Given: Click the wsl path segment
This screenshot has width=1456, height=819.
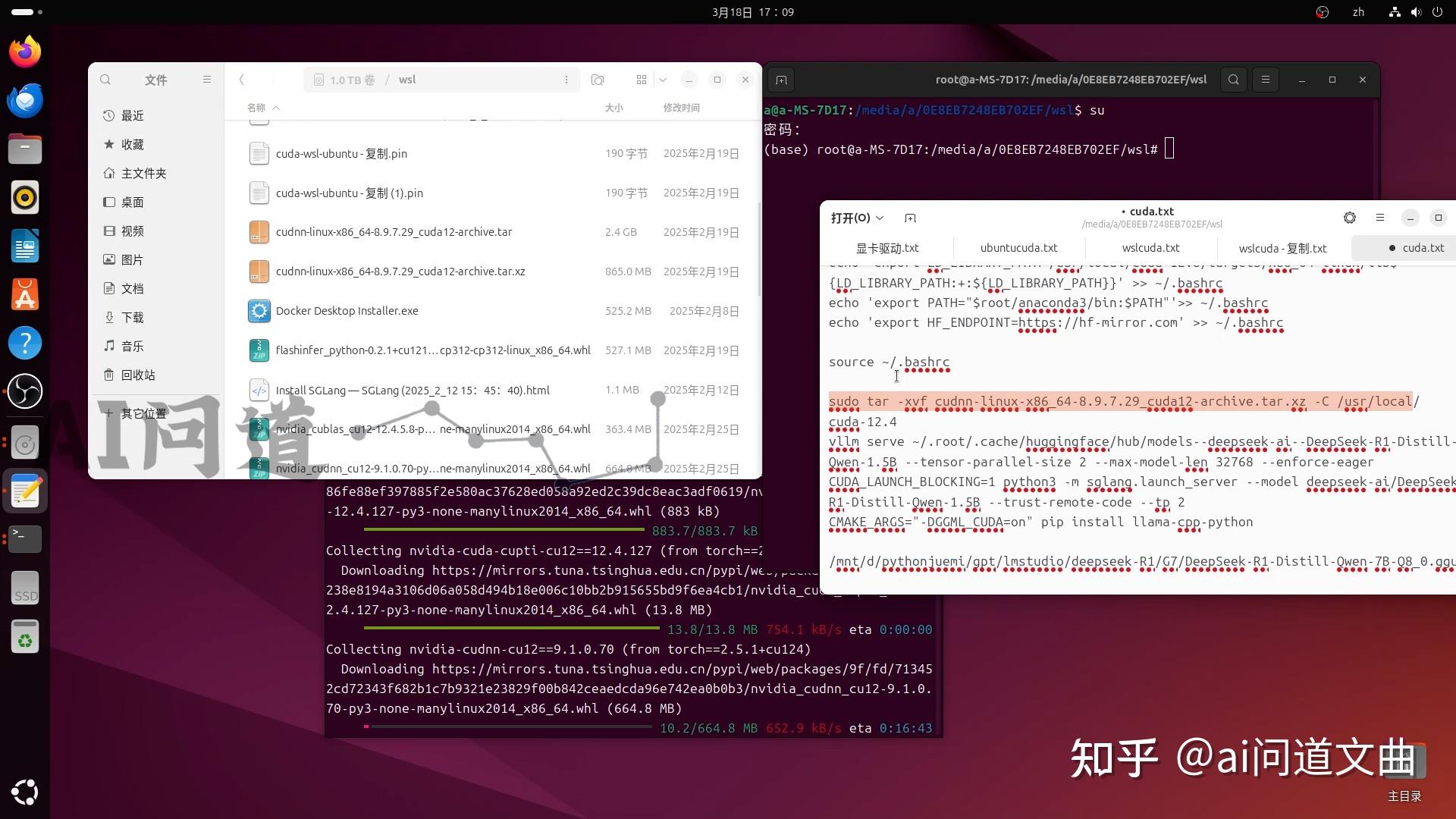Looking at the screenshot, I should [407, 80].
